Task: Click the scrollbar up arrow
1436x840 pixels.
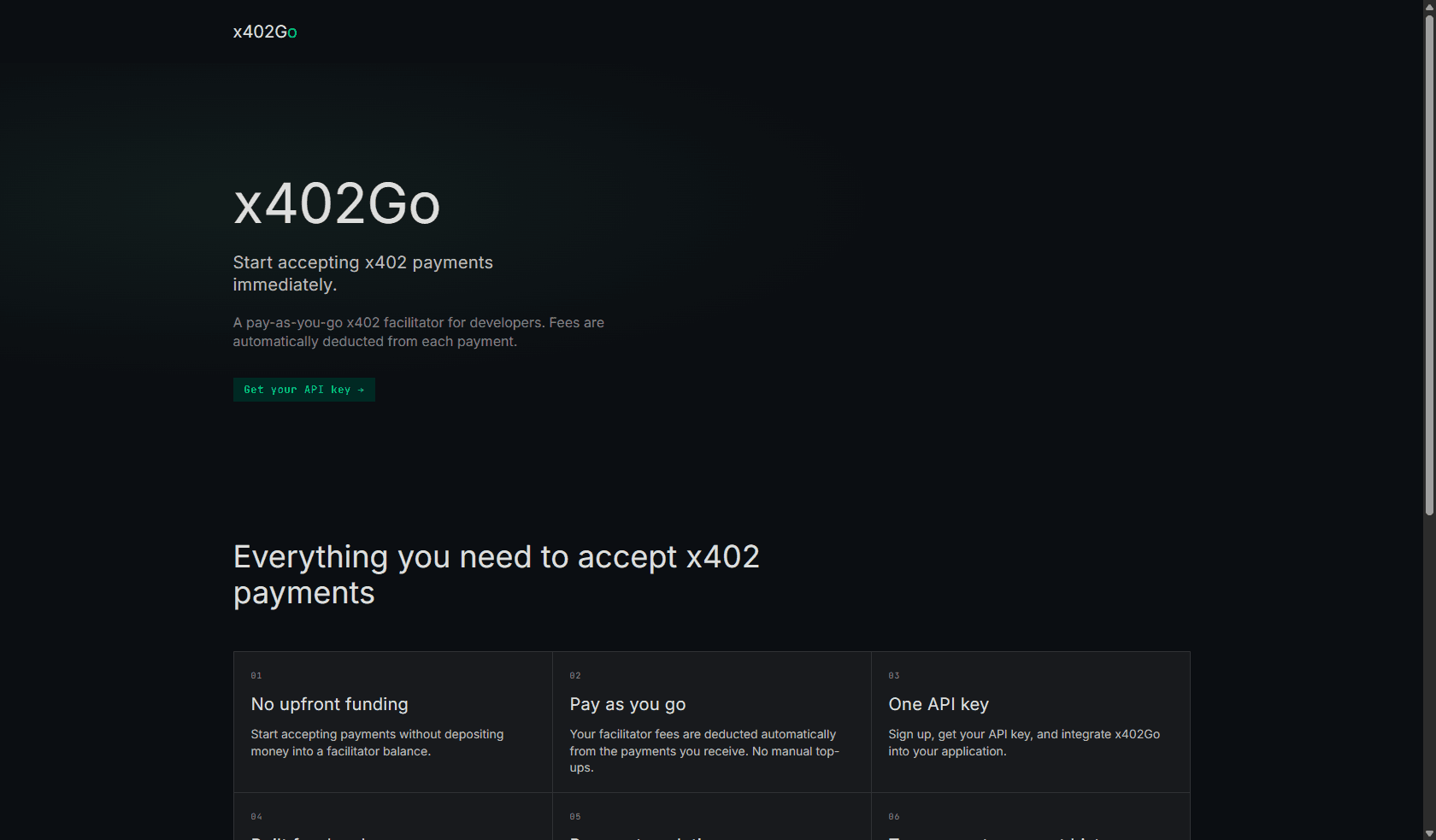Action: tap(1429, 7)
